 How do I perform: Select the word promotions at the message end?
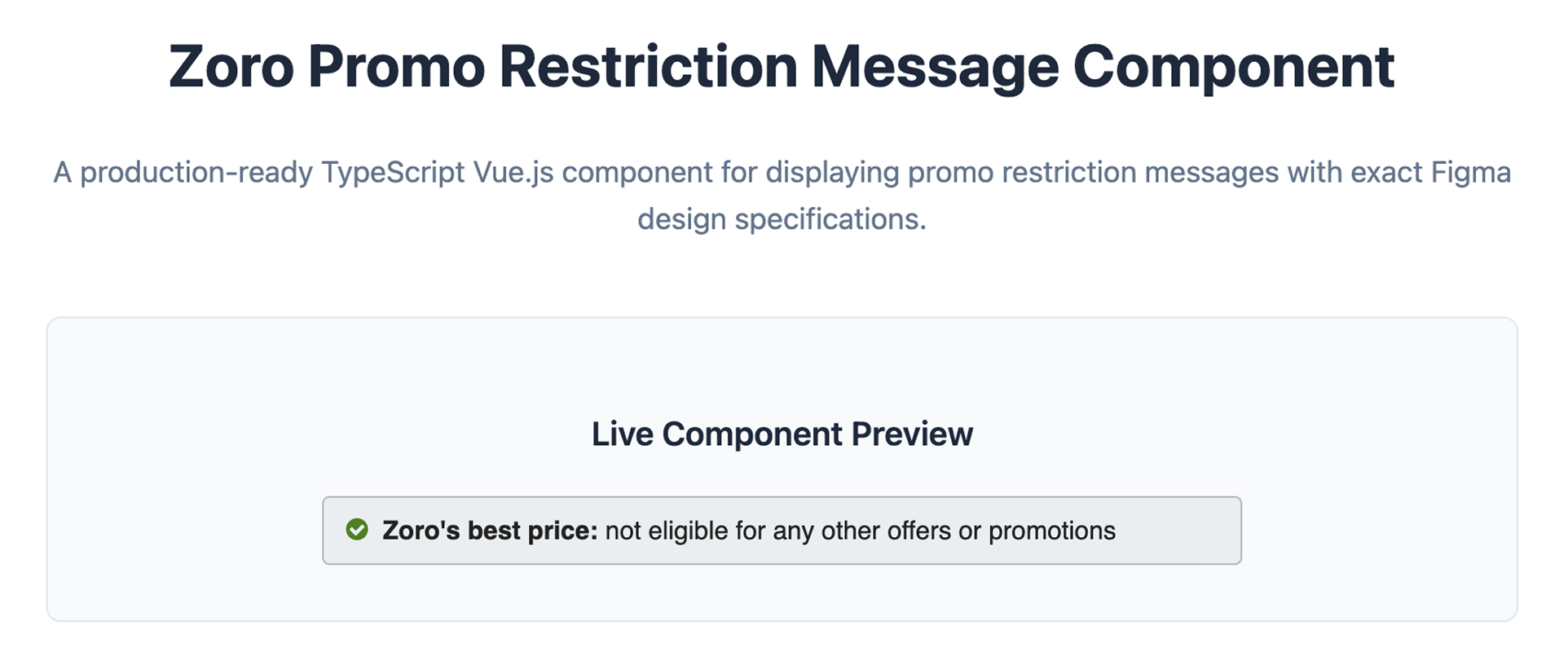[1051, 531]
